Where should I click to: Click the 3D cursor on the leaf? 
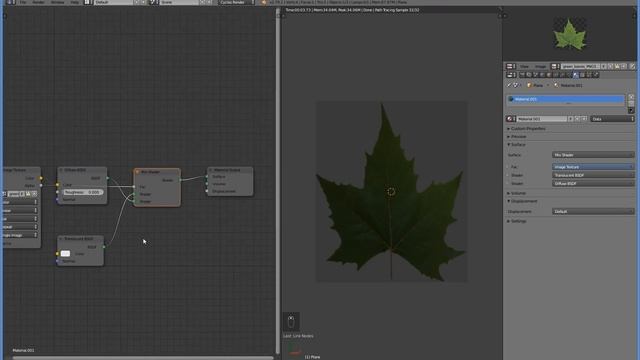point(391,192)
